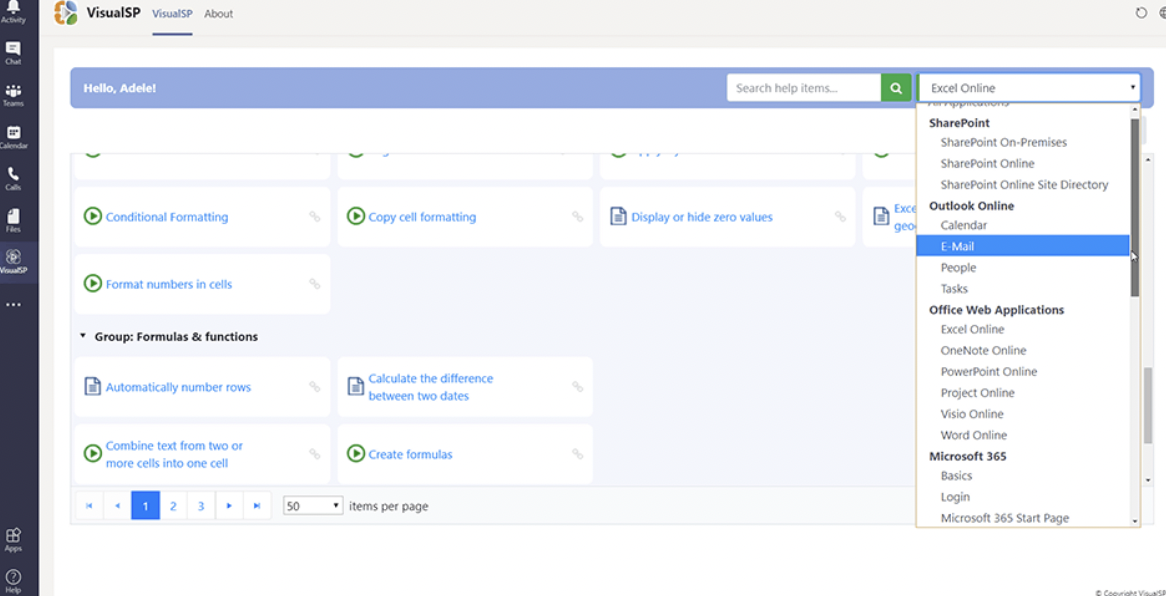Open the Excel Online application dropdown
The image size is (1166, 596).
coord(1028,88)
